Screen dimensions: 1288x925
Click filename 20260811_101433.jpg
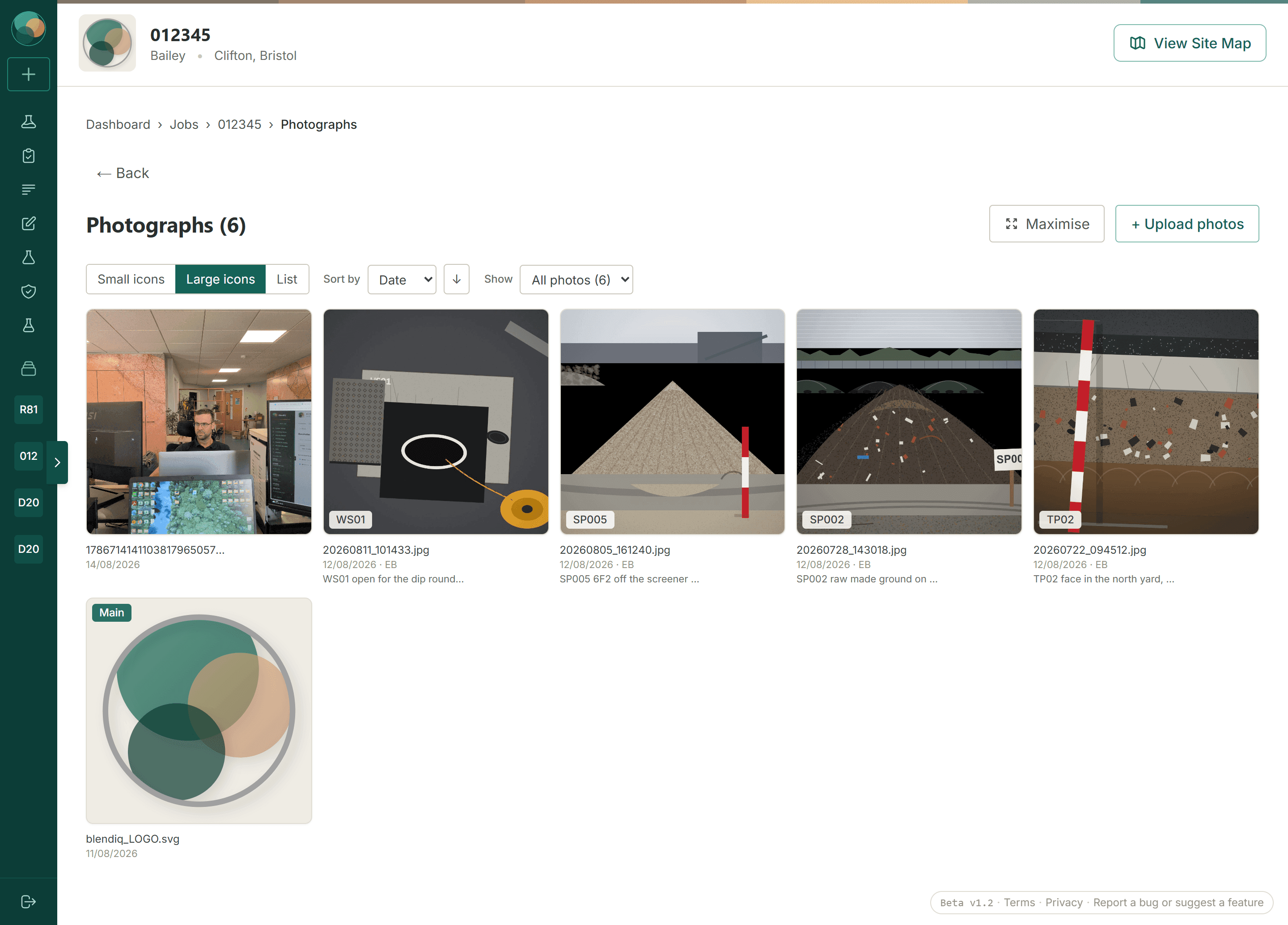tap(376, 550)
